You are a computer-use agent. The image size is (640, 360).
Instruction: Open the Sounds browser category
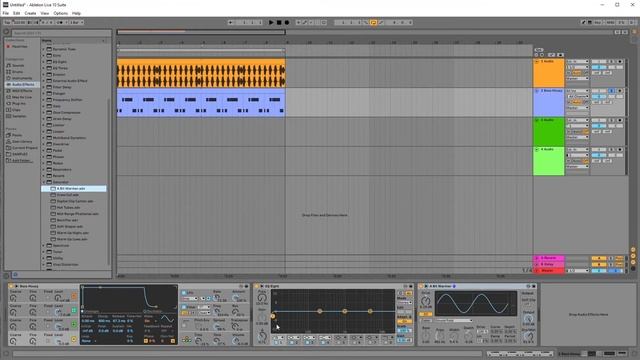(18, 65)
